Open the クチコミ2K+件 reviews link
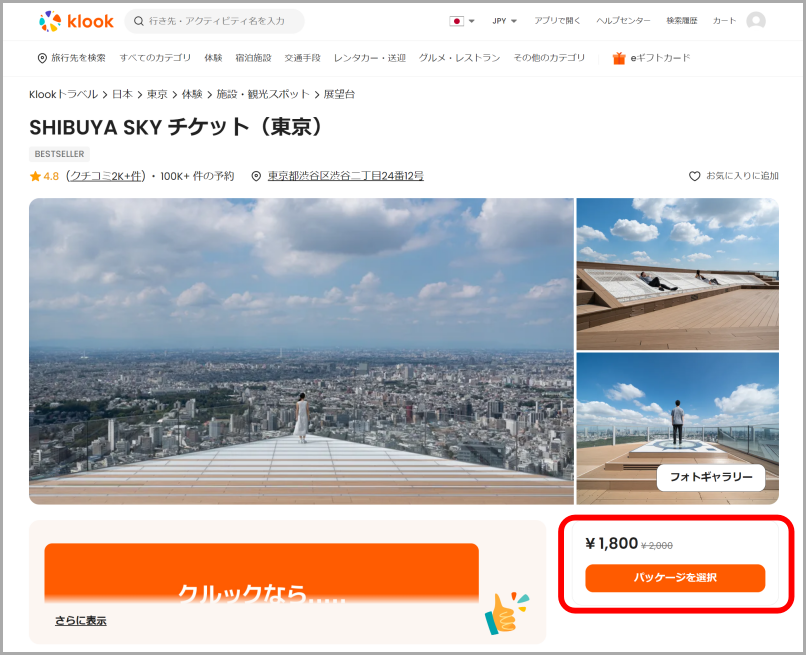 105,176
